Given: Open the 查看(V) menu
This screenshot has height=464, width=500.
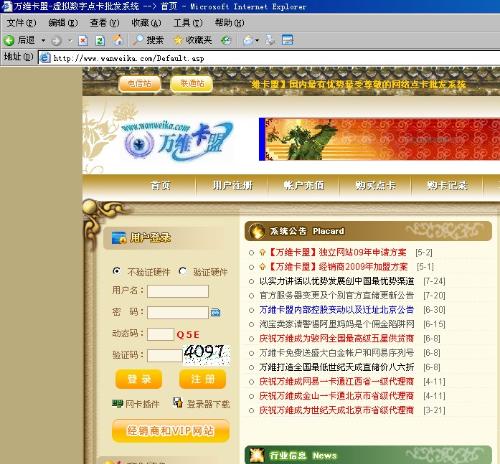Looking at the screenshot, I should (x=104, y=23).
